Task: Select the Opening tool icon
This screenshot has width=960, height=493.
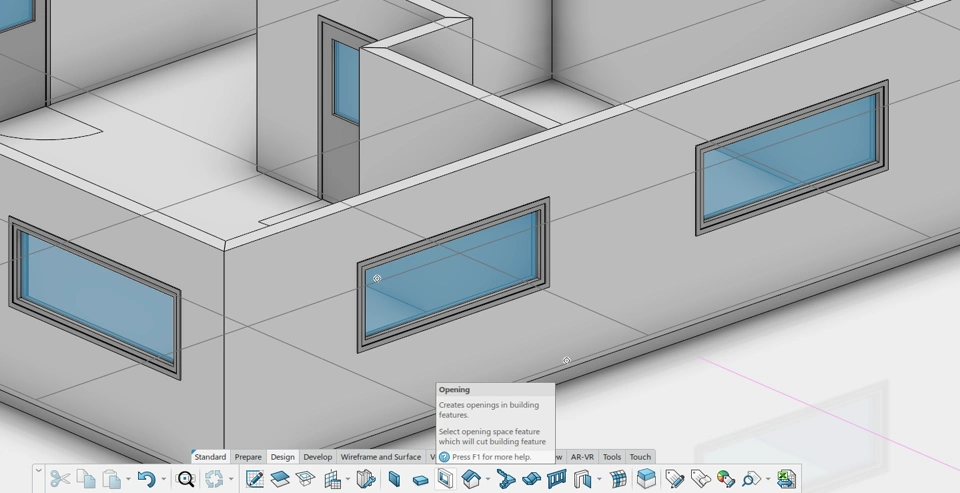Action: pos(446,478)
